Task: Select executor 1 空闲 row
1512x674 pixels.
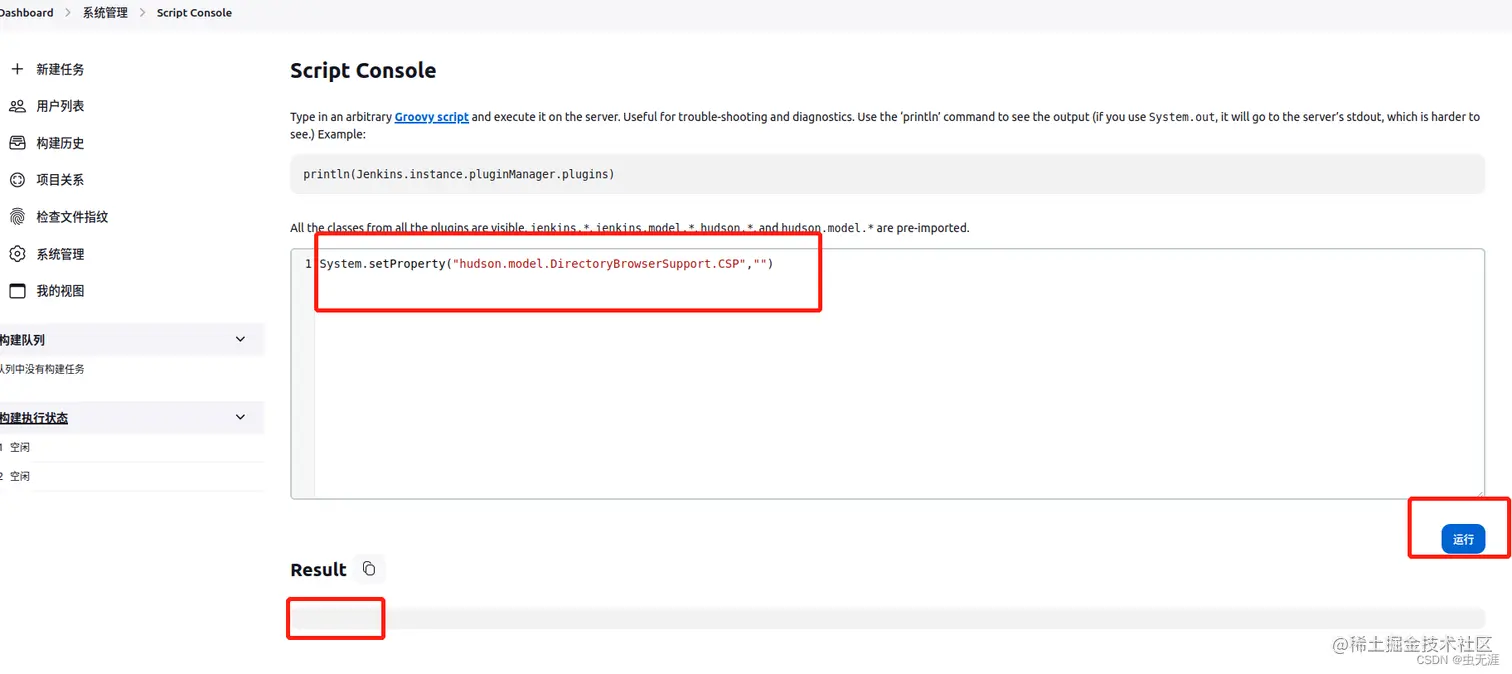Action: click(132, 448)
